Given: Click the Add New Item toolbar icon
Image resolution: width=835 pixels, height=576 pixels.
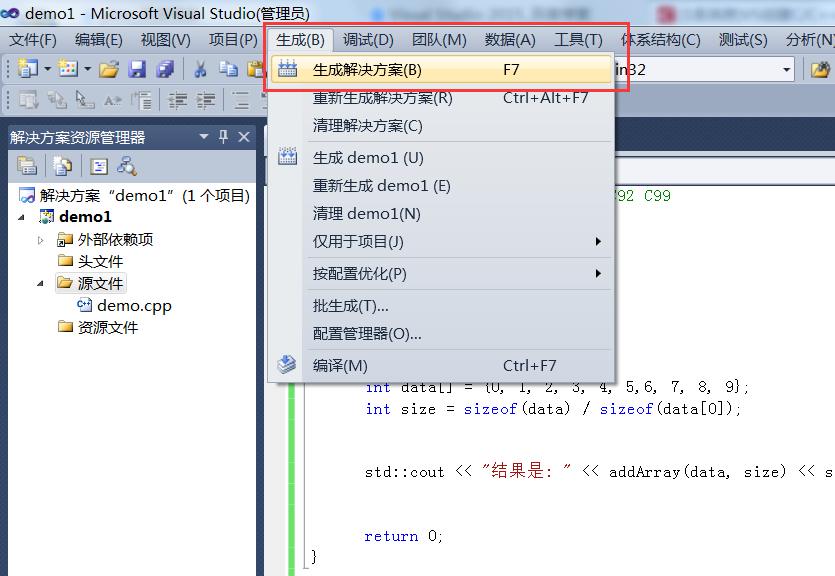Looking at the screenshot, I should (68, 69).
